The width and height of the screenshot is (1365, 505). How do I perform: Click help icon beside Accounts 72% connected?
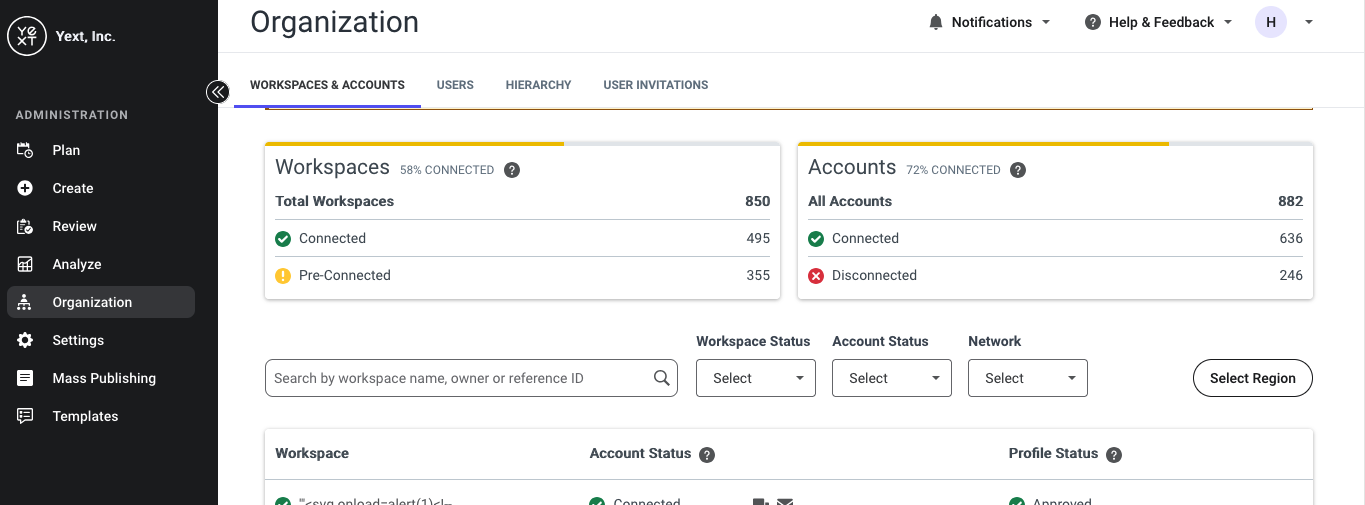point(1018,170)
